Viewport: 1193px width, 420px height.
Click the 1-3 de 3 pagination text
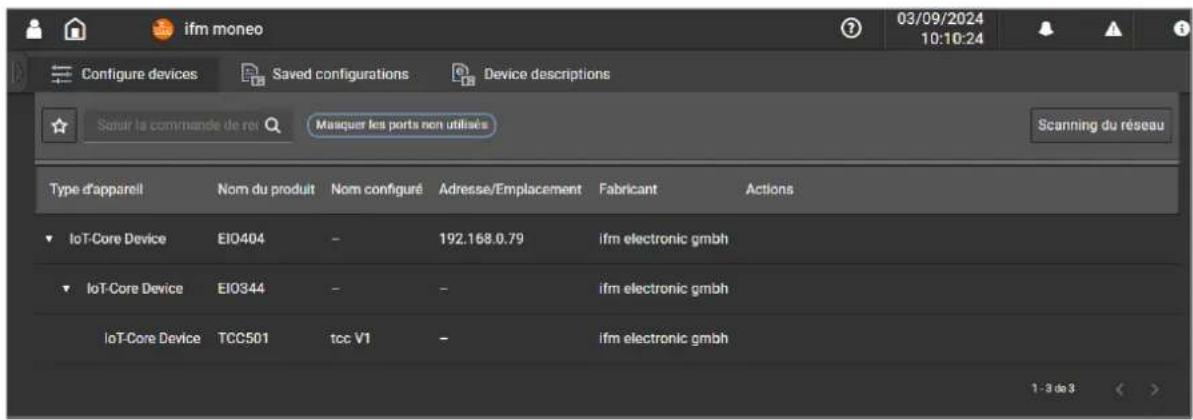click(1051, 389)
